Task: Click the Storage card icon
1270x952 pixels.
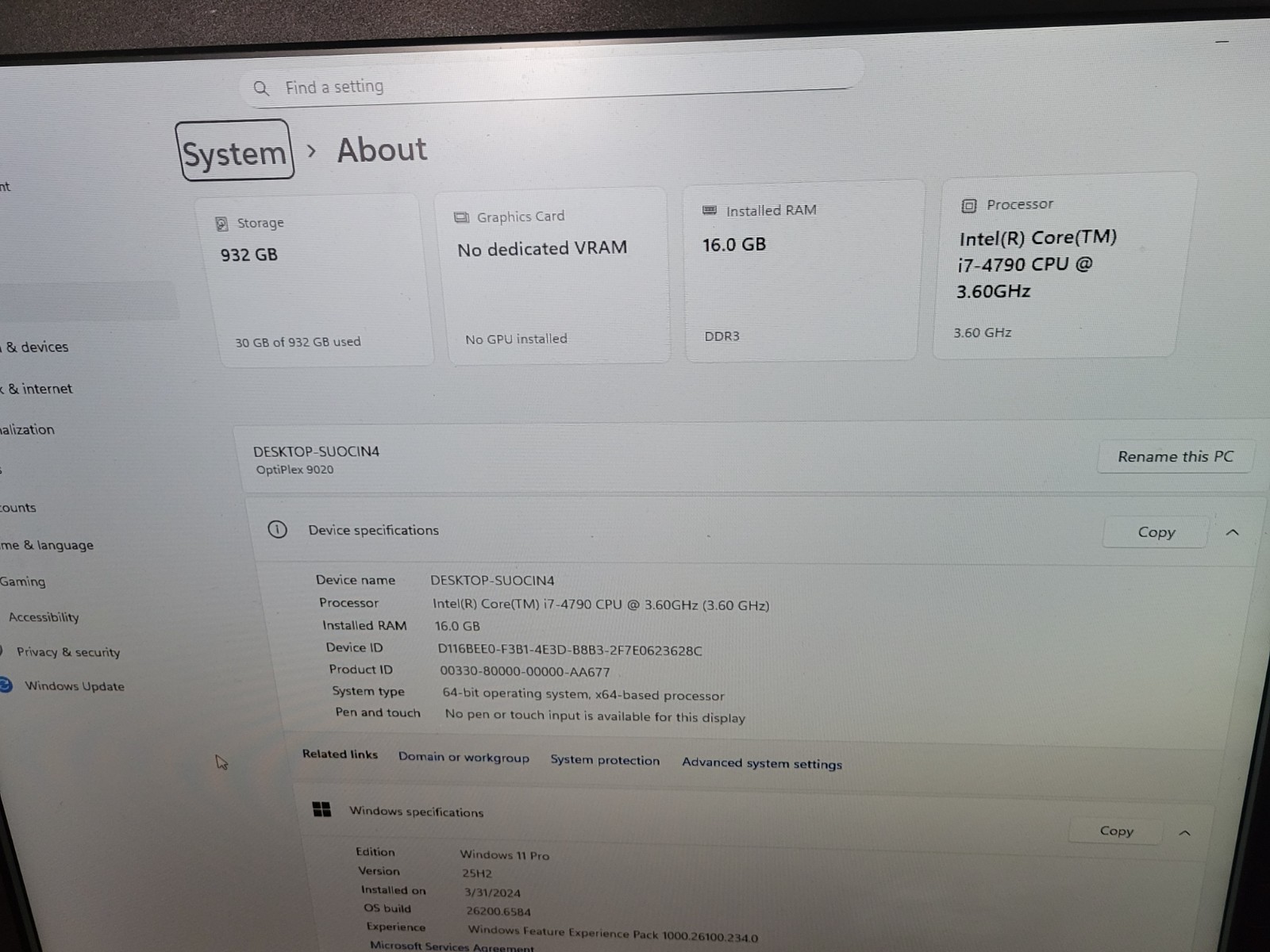Action: click(x=223, y=223)
